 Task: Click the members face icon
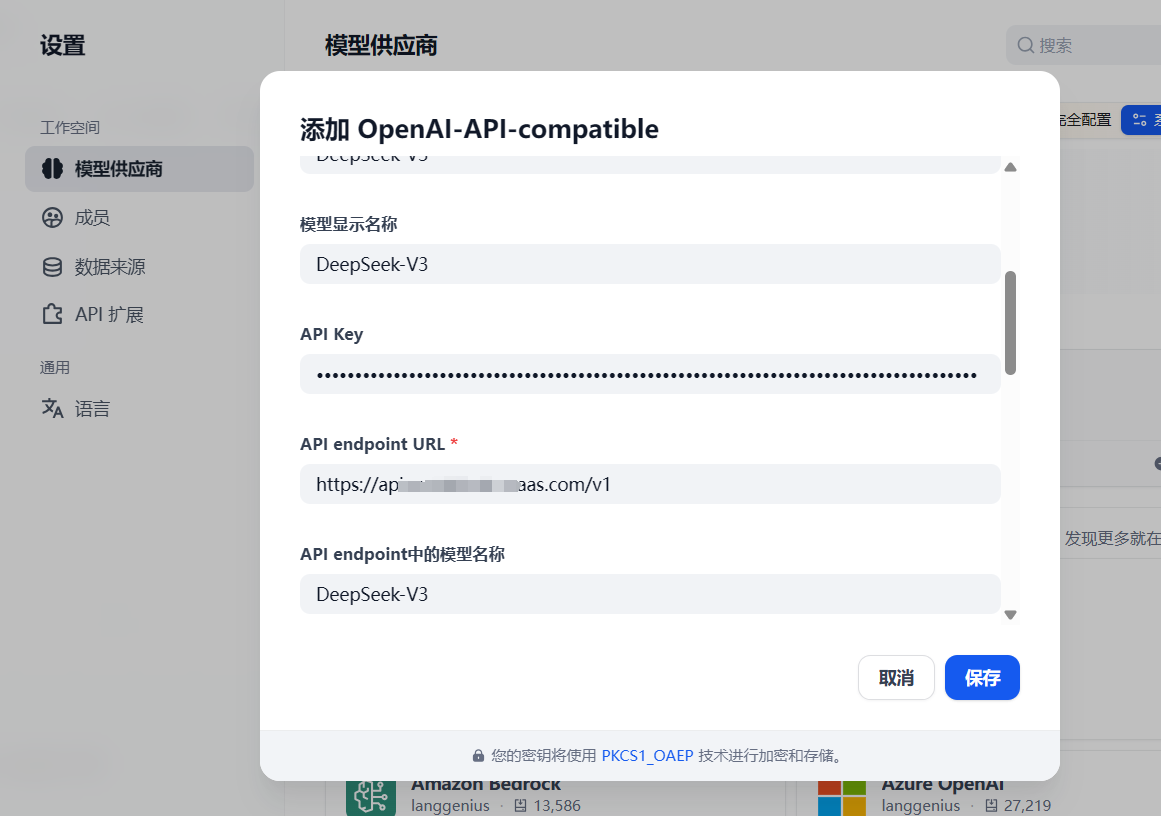pyautogui.click(x=53, y=218)
